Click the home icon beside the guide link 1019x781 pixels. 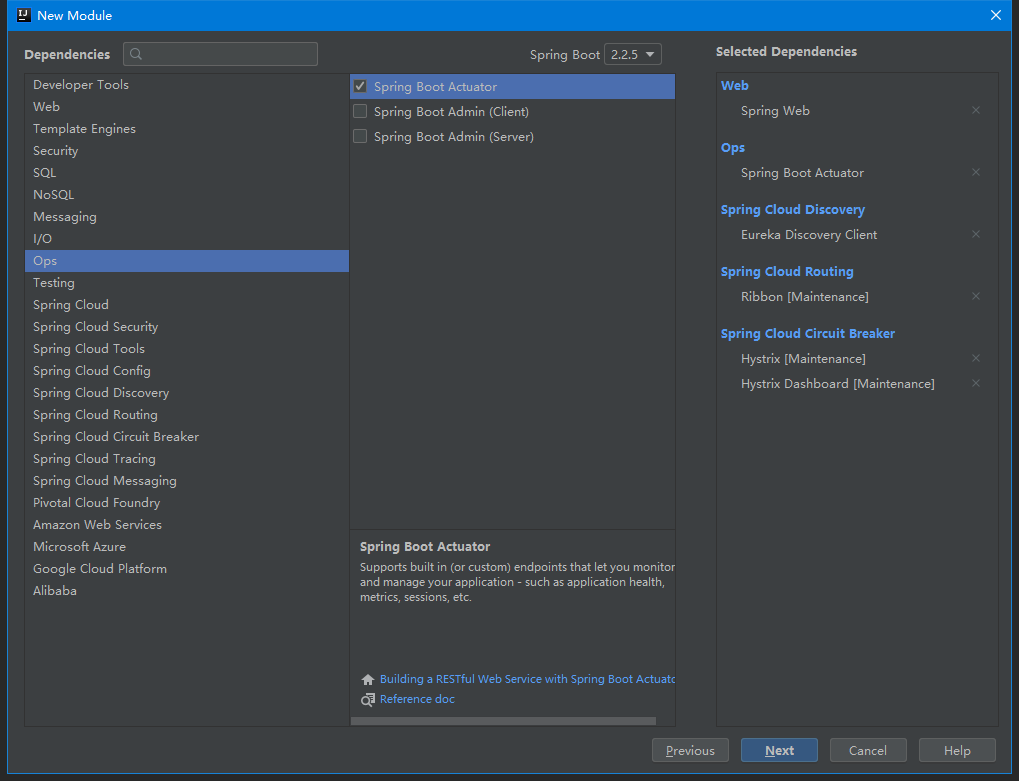[368, 680]
